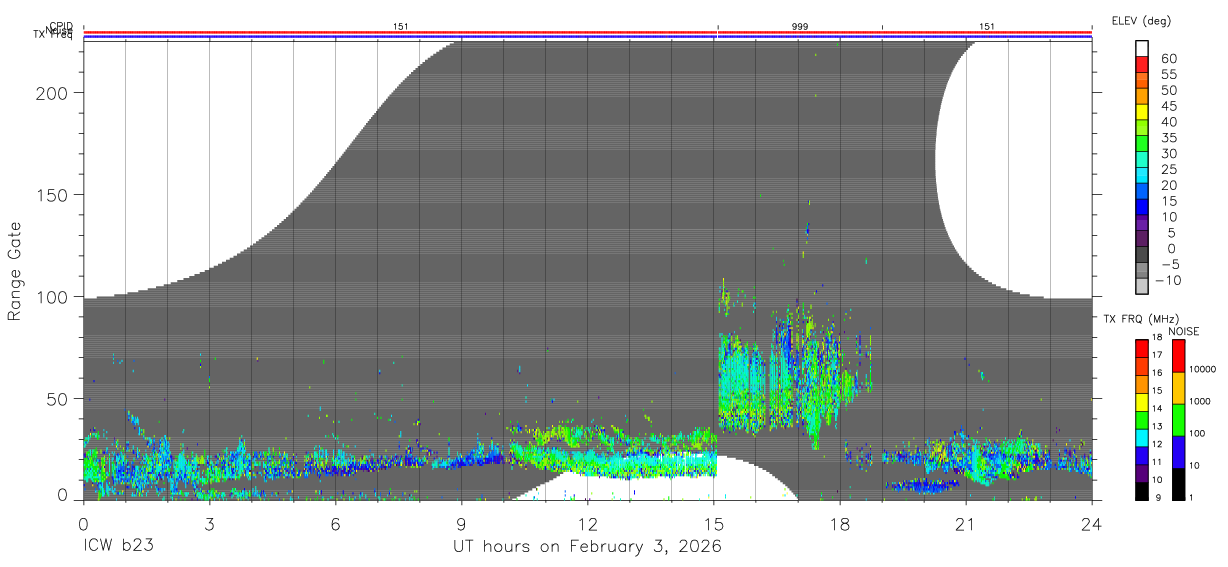The image size is (1228, 567).
Task: Select the yellow swatch in TX FRQ bar
Action: 1141,402
